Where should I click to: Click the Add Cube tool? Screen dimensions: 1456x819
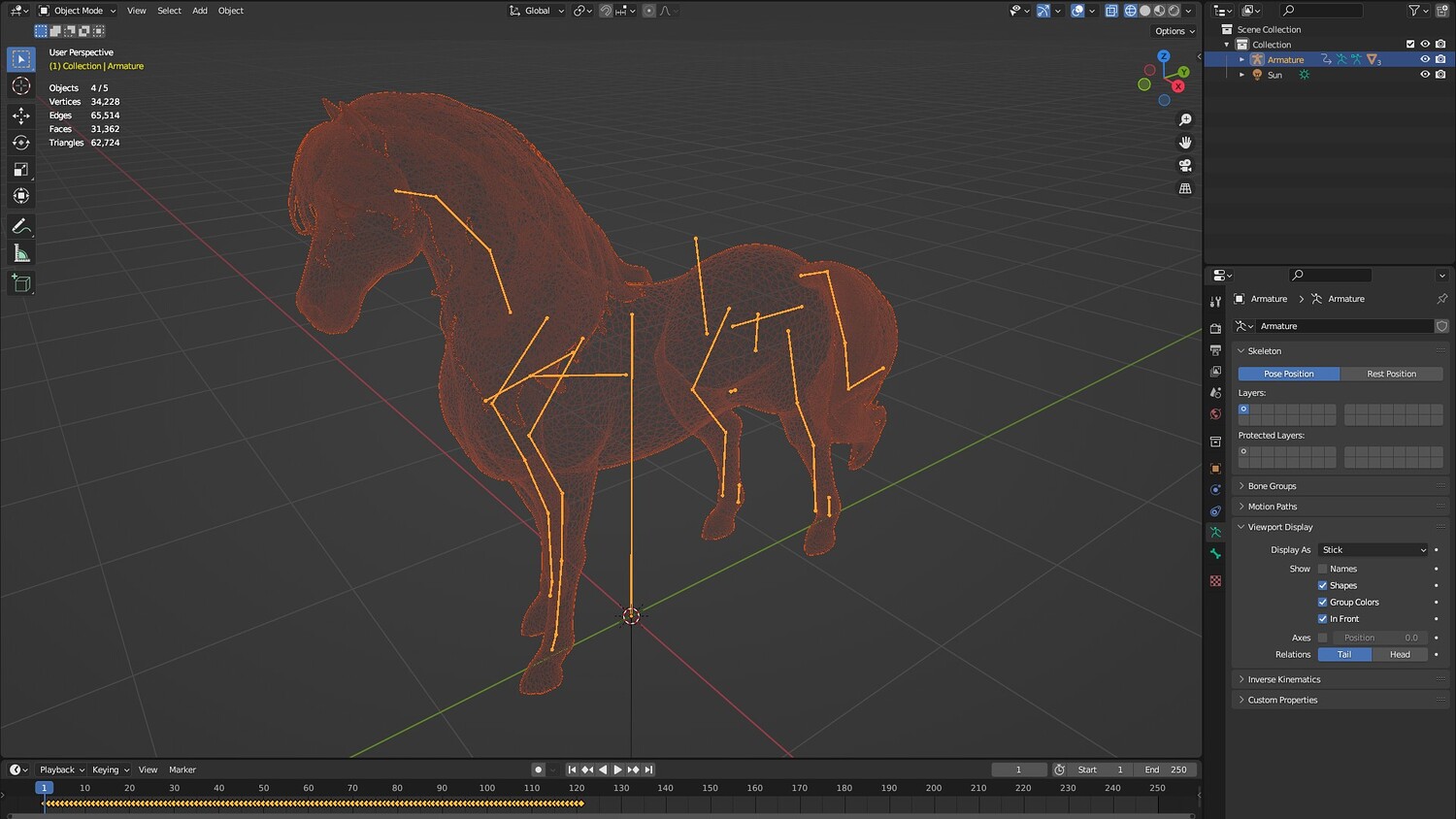tap(20, 283)
